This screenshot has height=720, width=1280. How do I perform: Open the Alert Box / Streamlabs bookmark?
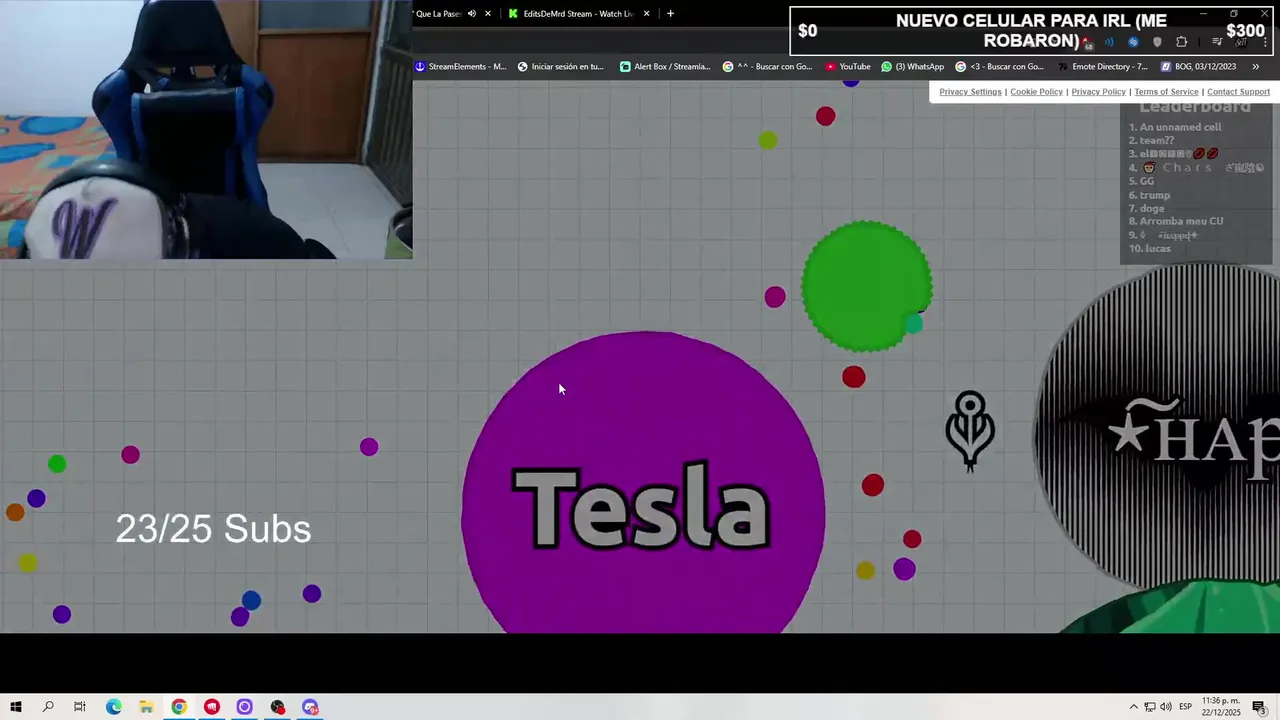tap(665, 67)
